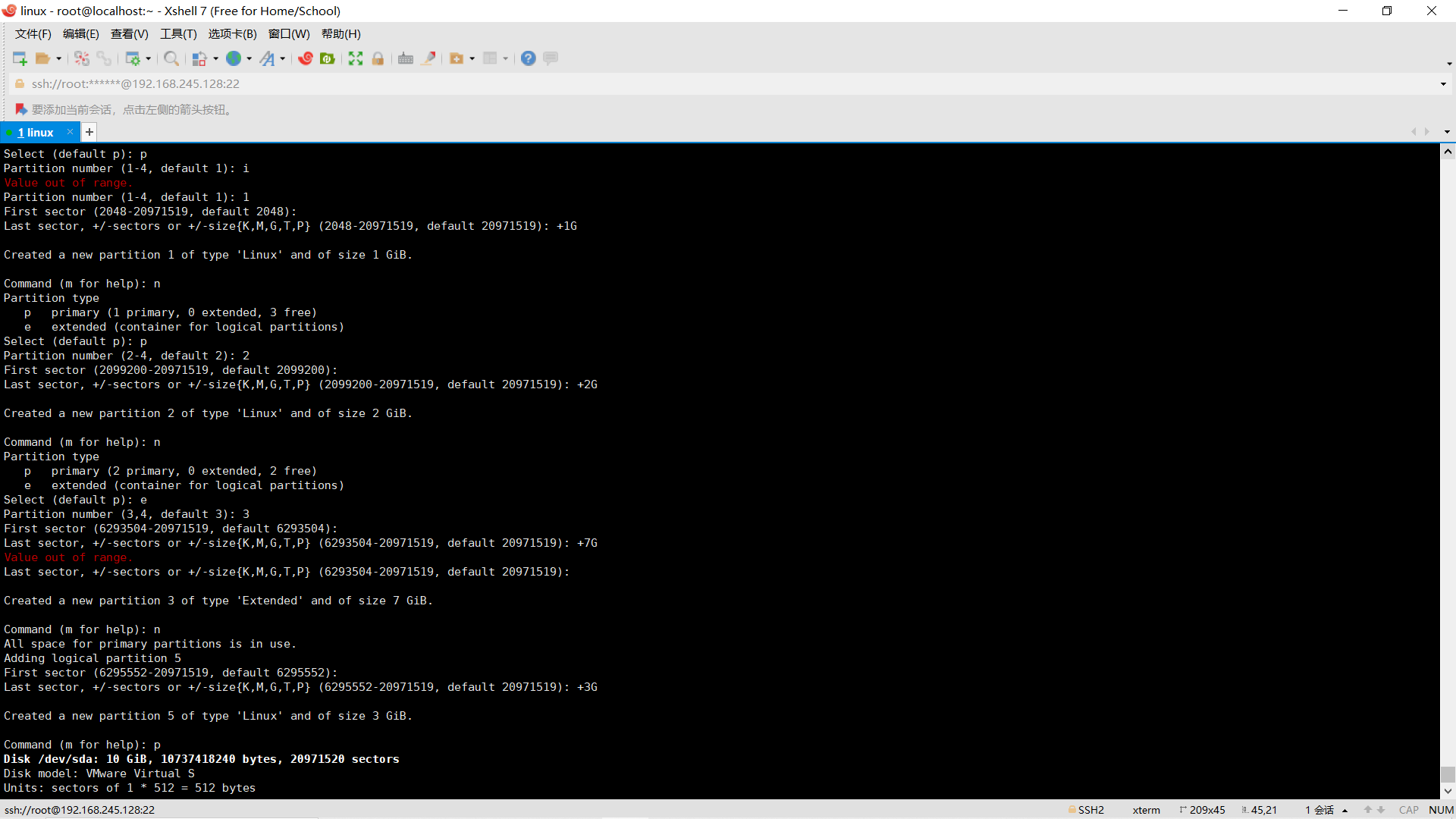Click the lock screen padlock icon
This screenshot has width=1456, height=819.
378,58
